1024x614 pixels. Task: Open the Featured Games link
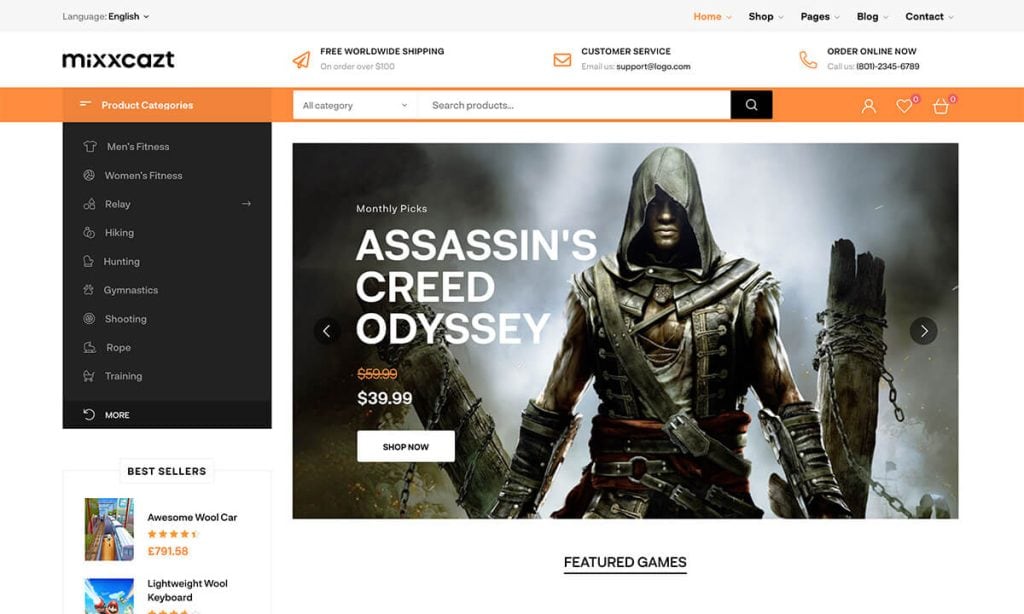[624, 561]
